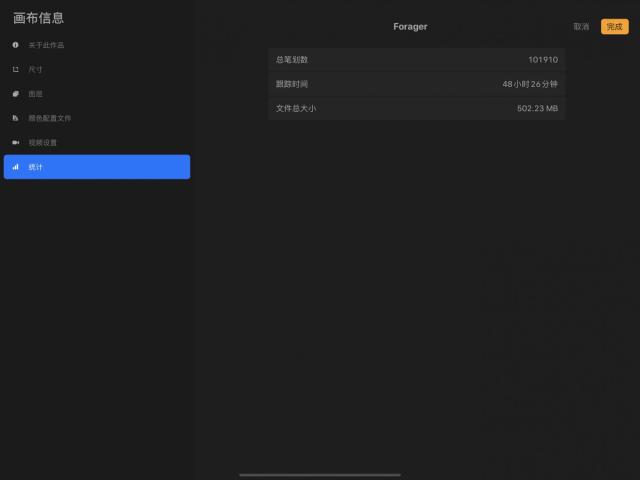Click the 文件总大小 label
This screenshot has height=480, width=640.
(296, 109)
